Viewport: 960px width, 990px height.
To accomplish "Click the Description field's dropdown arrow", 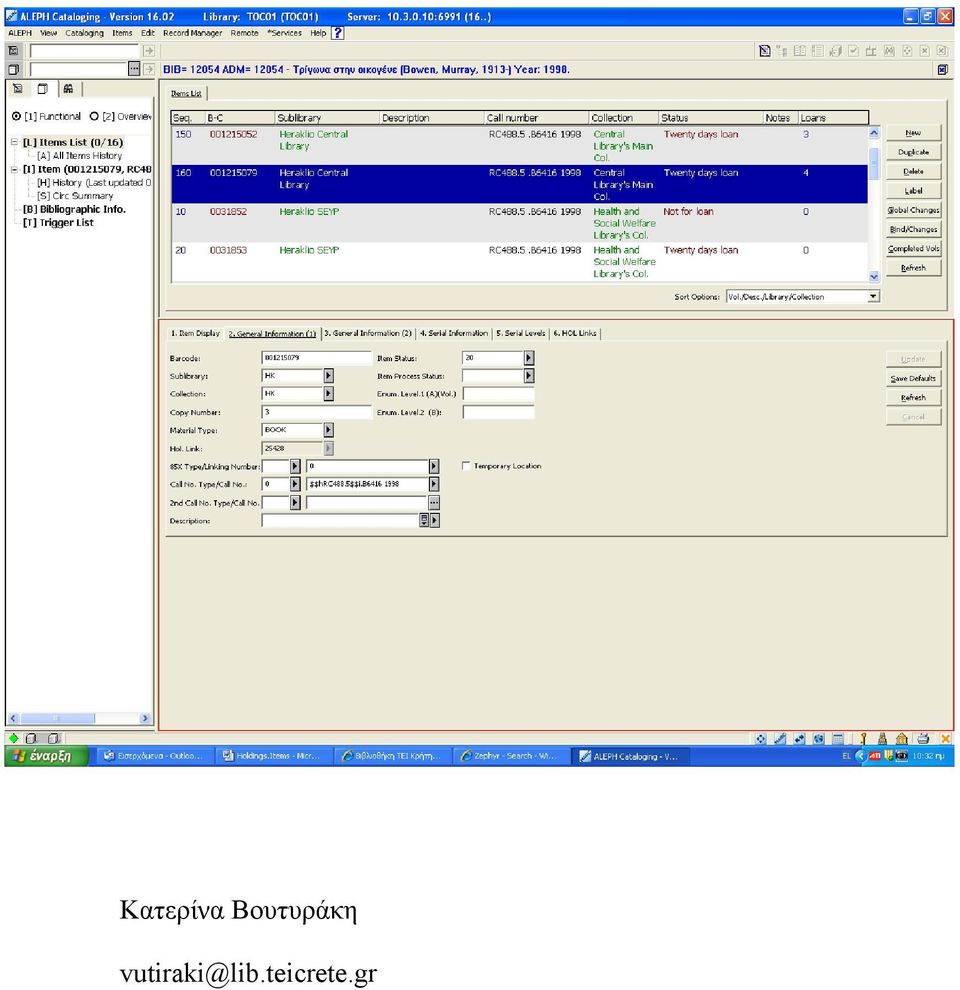I will [435, 521].
